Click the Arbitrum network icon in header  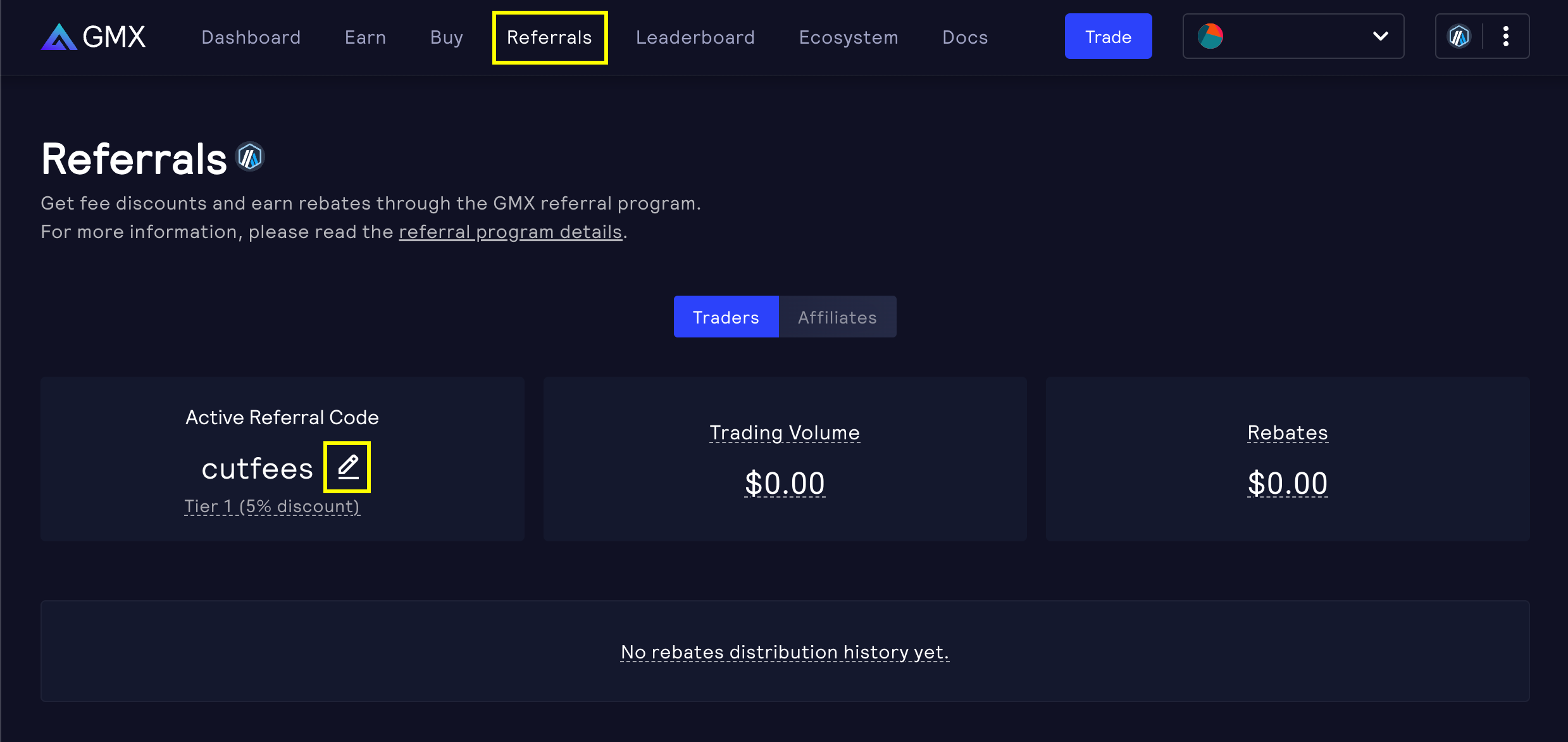coord(1459,37)
